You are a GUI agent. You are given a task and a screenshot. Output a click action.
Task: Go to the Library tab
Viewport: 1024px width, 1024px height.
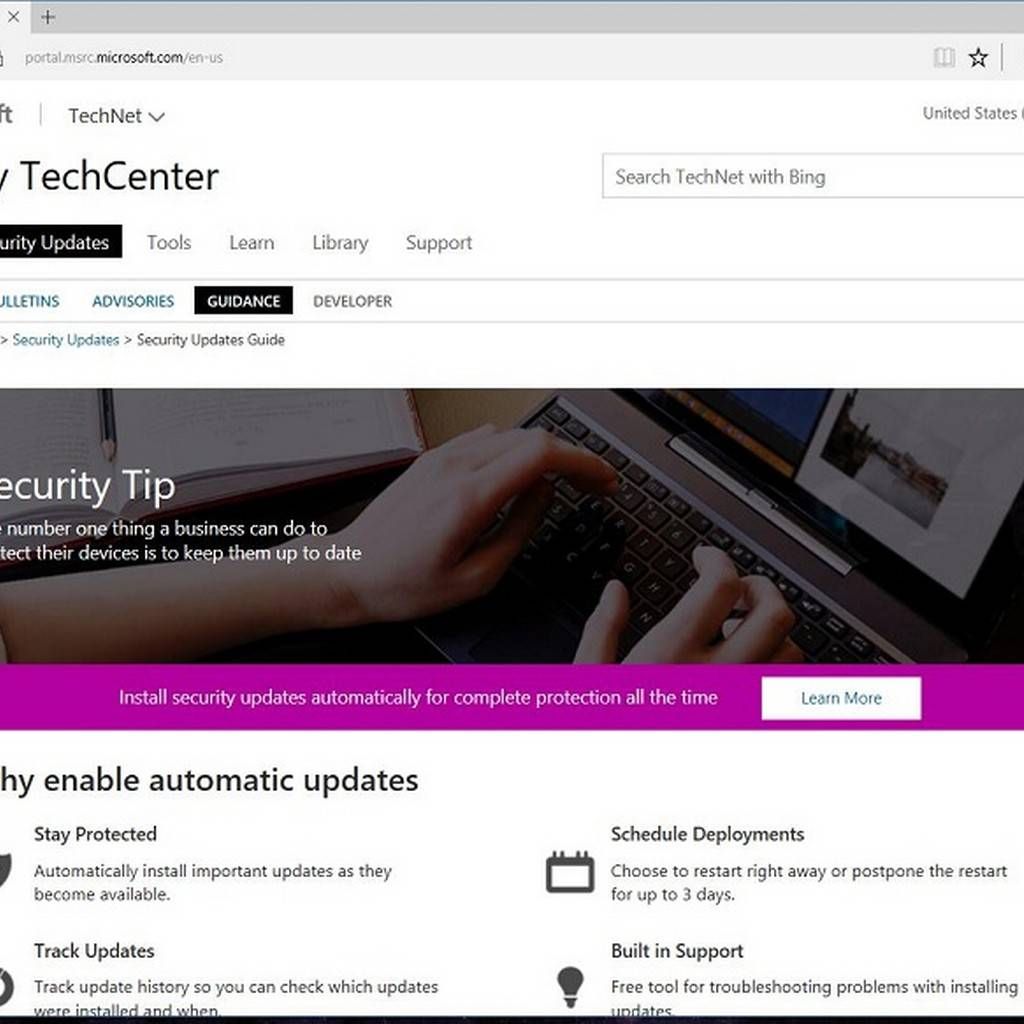point(340,242)
